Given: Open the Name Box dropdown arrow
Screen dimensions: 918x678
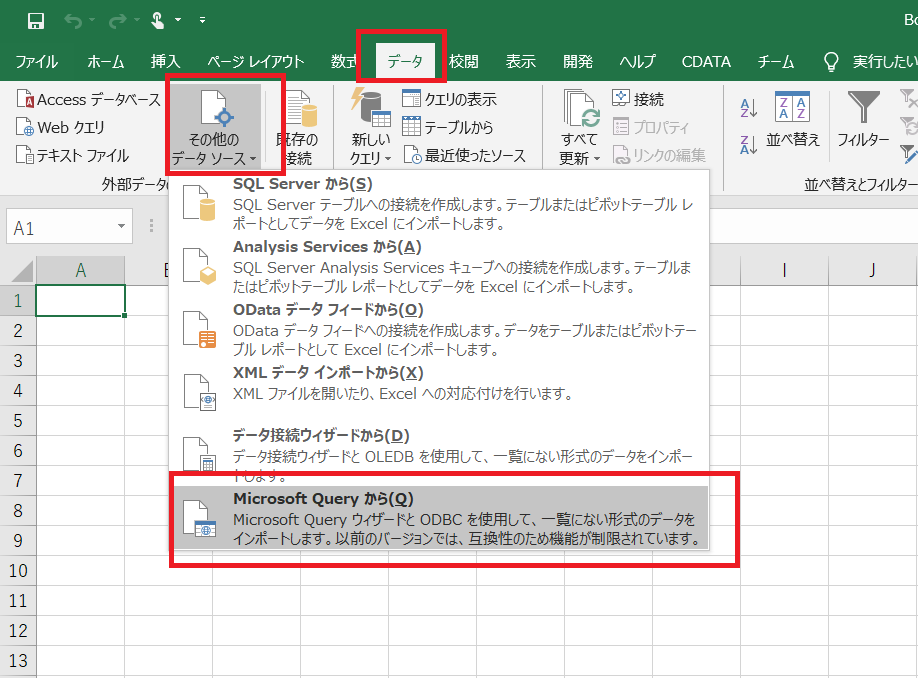Looking at the screenshot, I should point(121,226).
